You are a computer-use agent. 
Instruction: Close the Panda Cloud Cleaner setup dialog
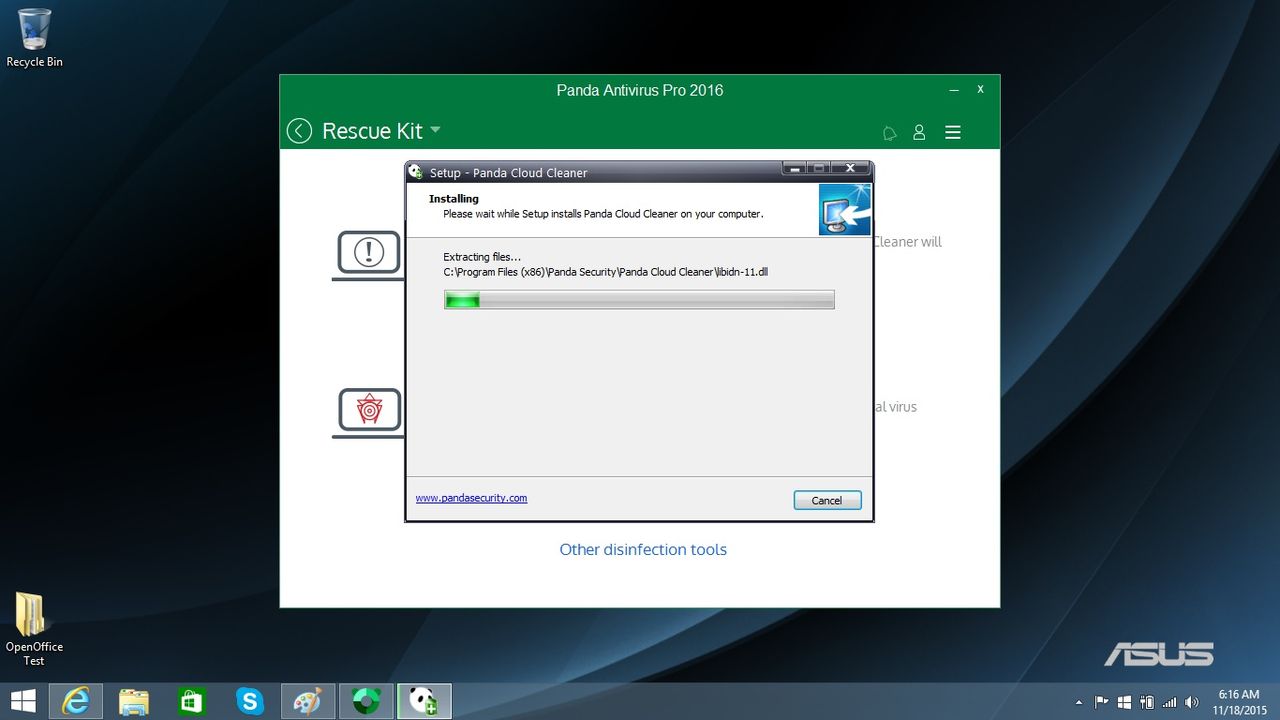tap(850, 168)
